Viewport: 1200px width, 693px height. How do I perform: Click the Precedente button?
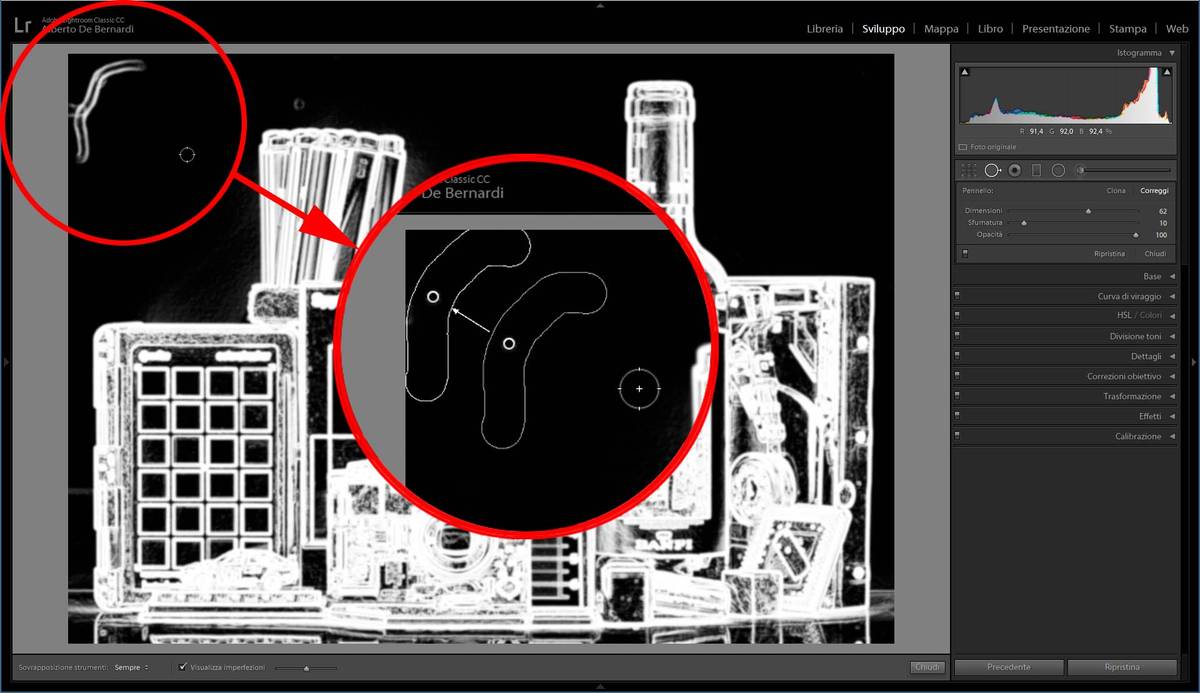tap(1008, 667)
